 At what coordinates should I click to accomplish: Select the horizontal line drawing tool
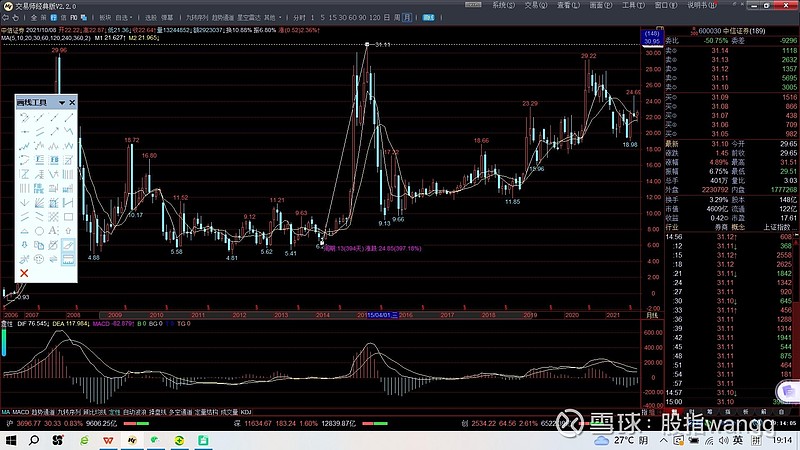pos(24,132)
